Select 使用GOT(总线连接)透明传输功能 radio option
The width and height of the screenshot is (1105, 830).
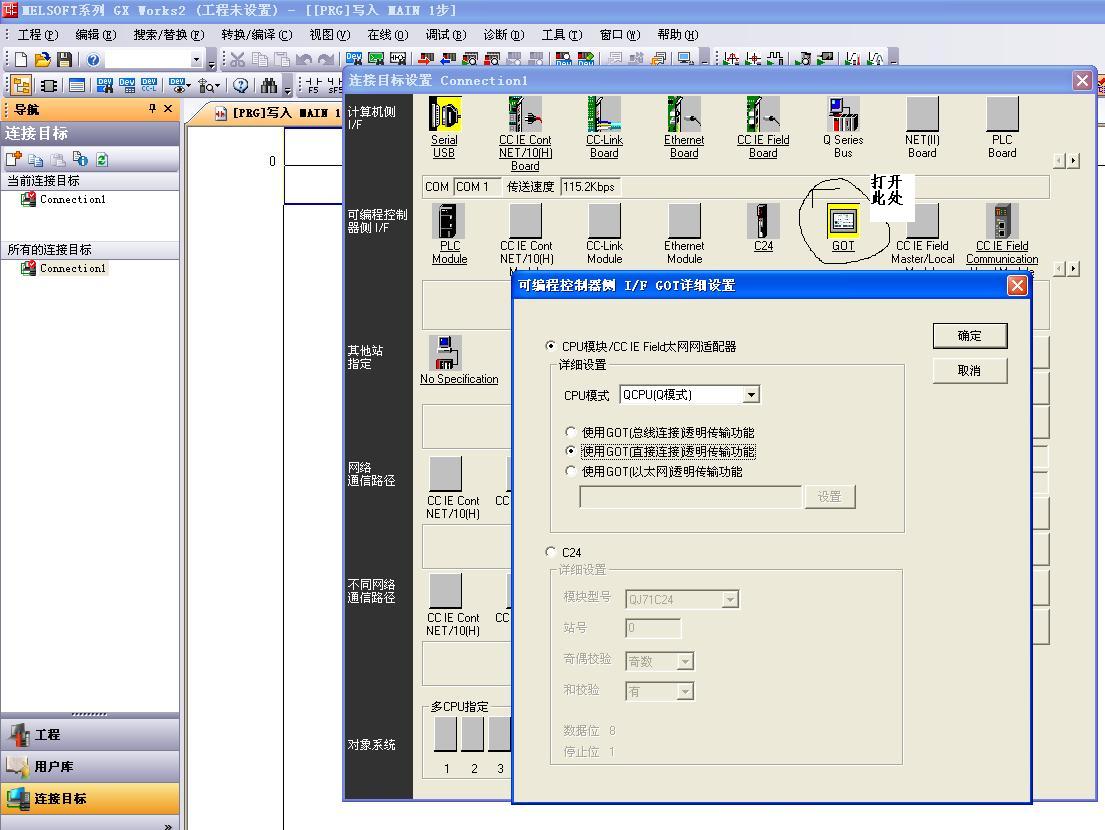tap(571, 433)
